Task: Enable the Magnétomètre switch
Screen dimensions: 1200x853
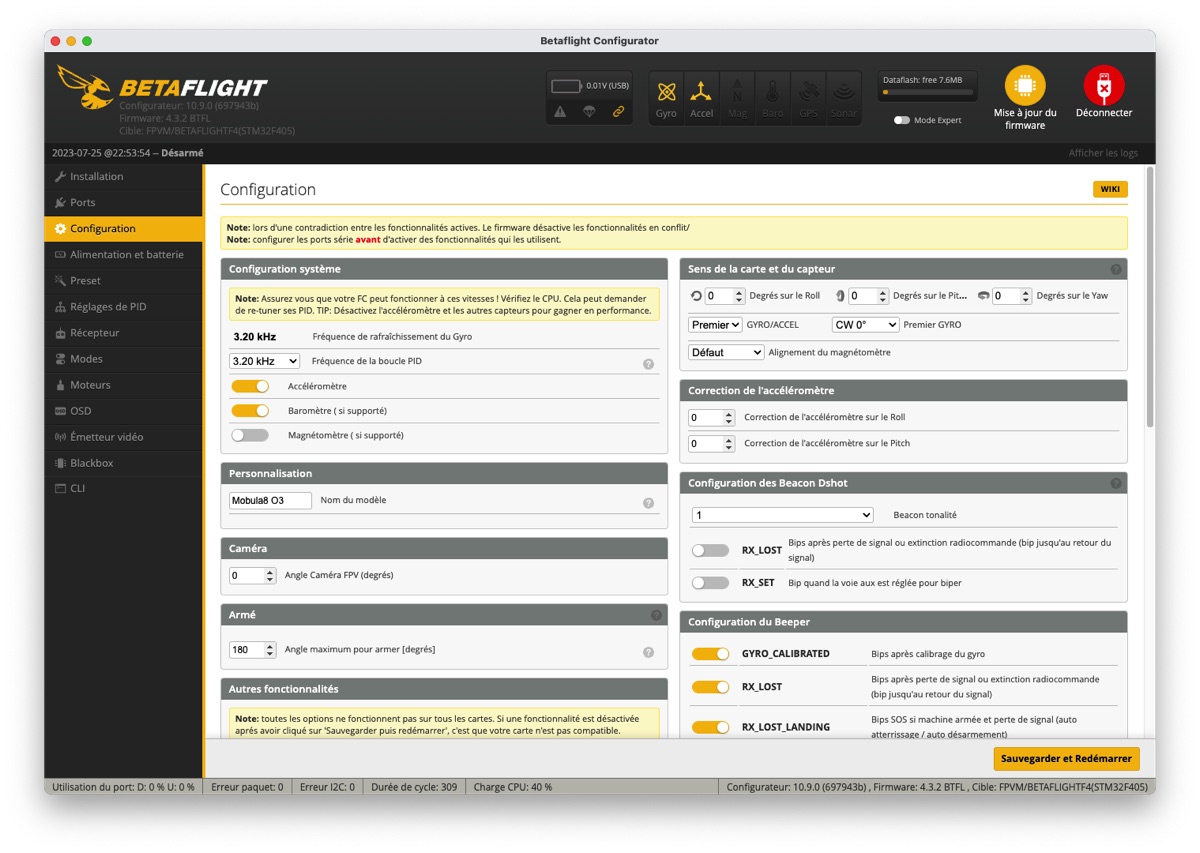Action: (x=250, y=435)
